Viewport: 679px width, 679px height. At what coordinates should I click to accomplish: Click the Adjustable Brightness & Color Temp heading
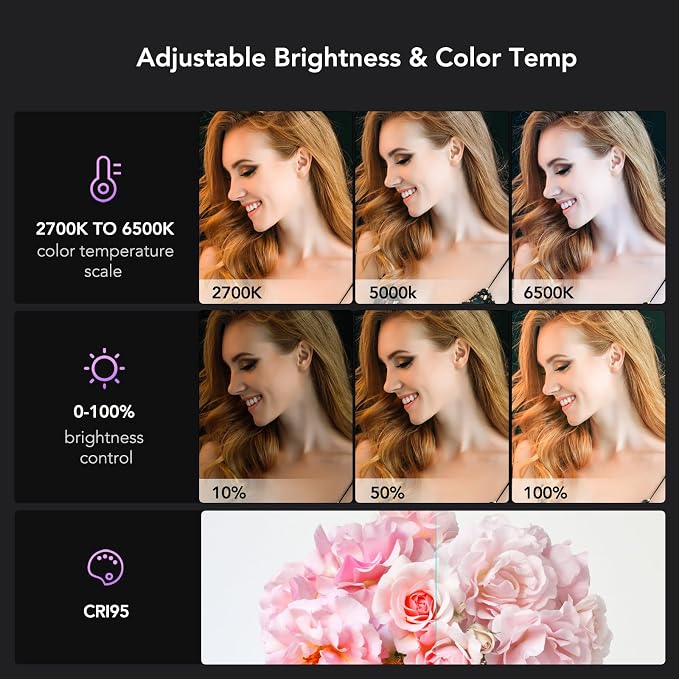356,58
